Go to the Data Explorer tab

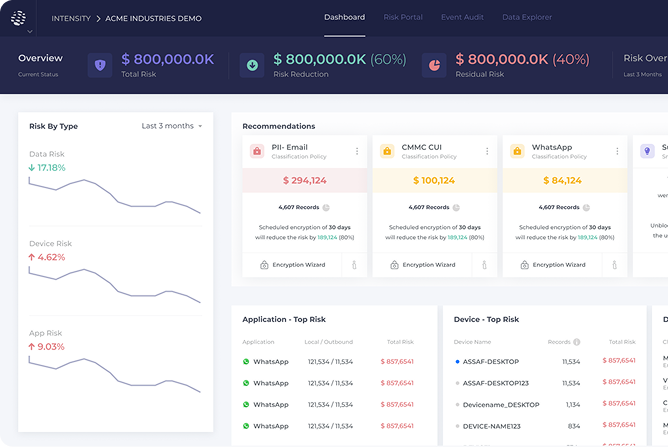tap(527, 17)
